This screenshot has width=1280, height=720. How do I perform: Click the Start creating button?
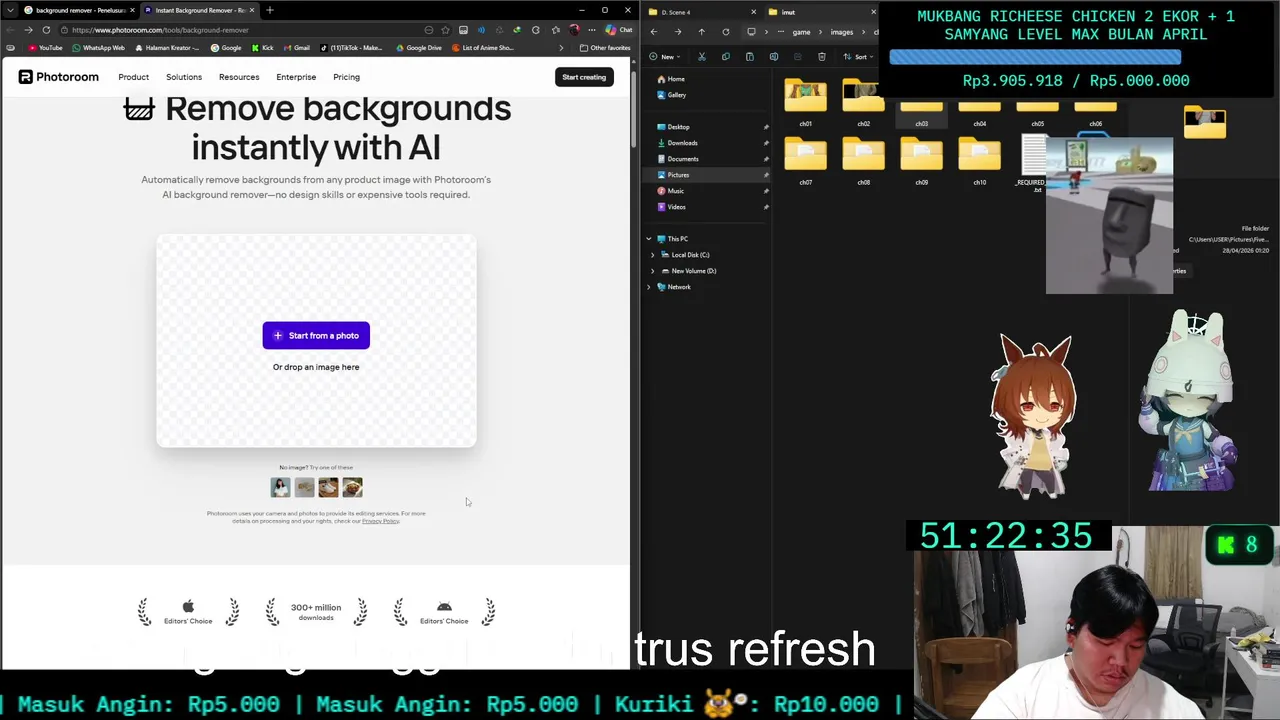tap(584, 77)
